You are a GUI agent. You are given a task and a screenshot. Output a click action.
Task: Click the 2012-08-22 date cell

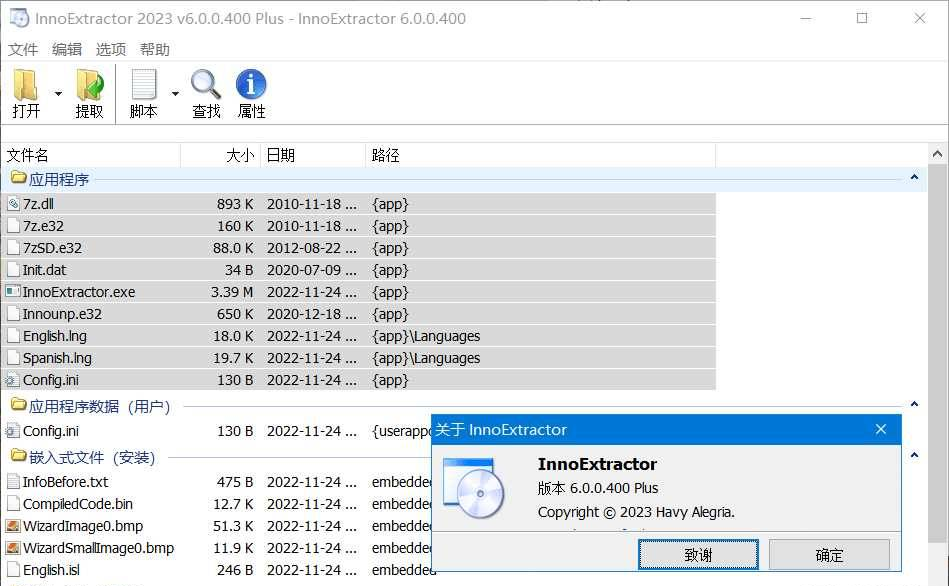pos(312,248)
